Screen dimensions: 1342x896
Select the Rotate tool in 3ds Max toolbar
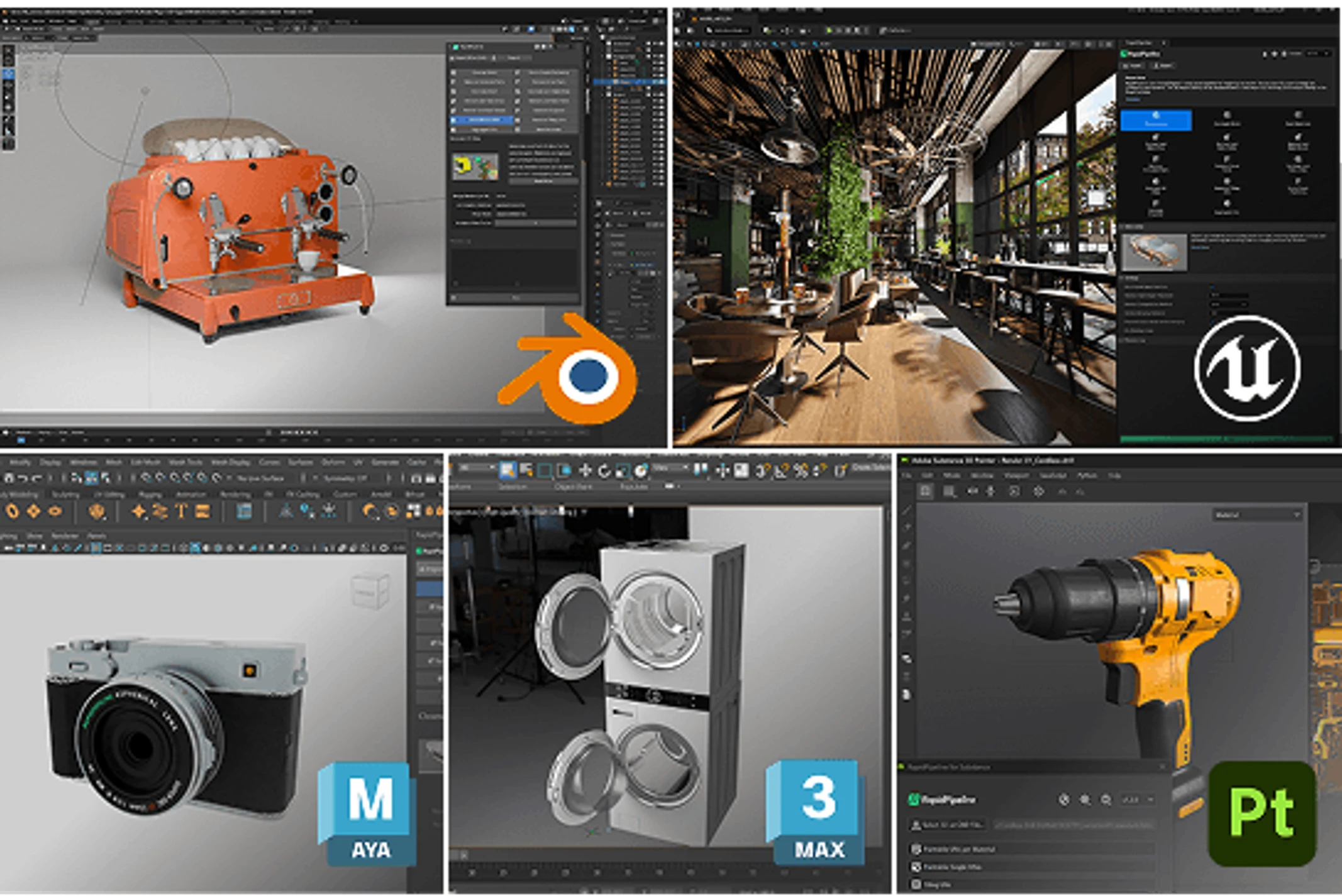[604, 470]
